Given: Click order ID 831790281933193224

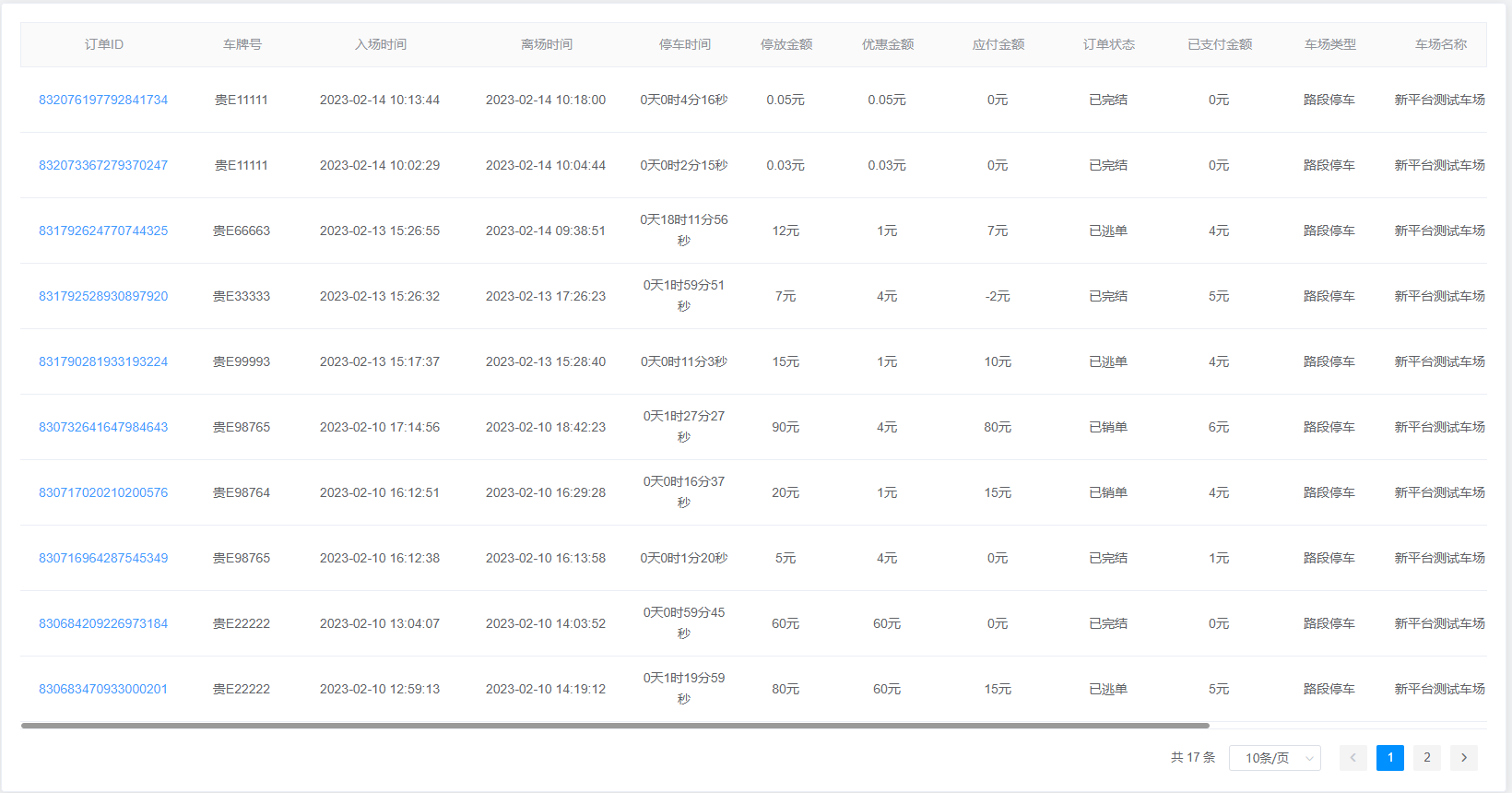Looking at the screenshot, I should [x=103, y=361].
